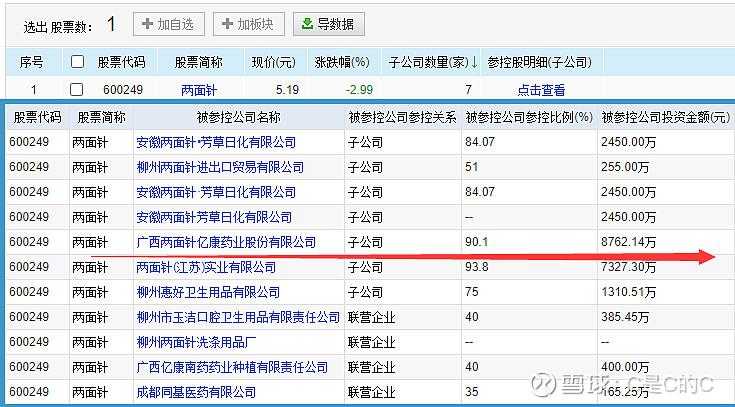The image size is (735, 407).
Task: Click the investment amount 7327.30万
Action: pos(629,267)
